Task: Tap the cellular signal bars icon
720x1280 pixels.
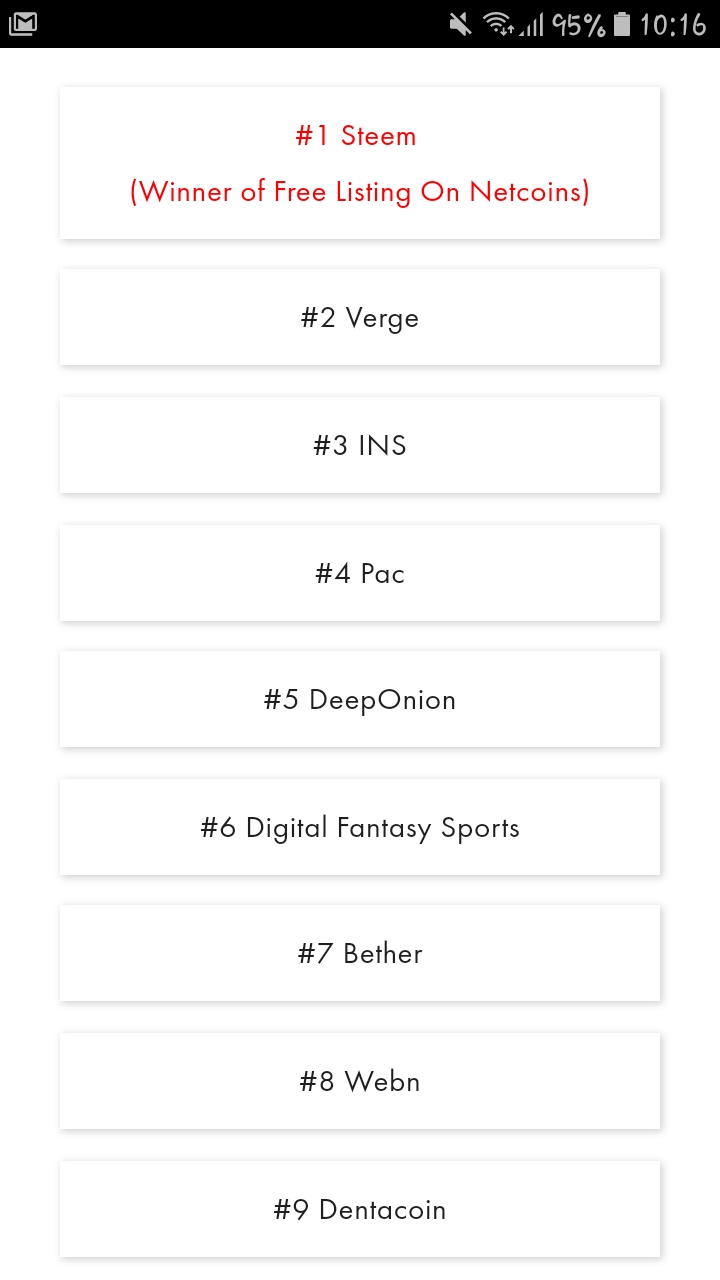Action: [x=531, y=25]
